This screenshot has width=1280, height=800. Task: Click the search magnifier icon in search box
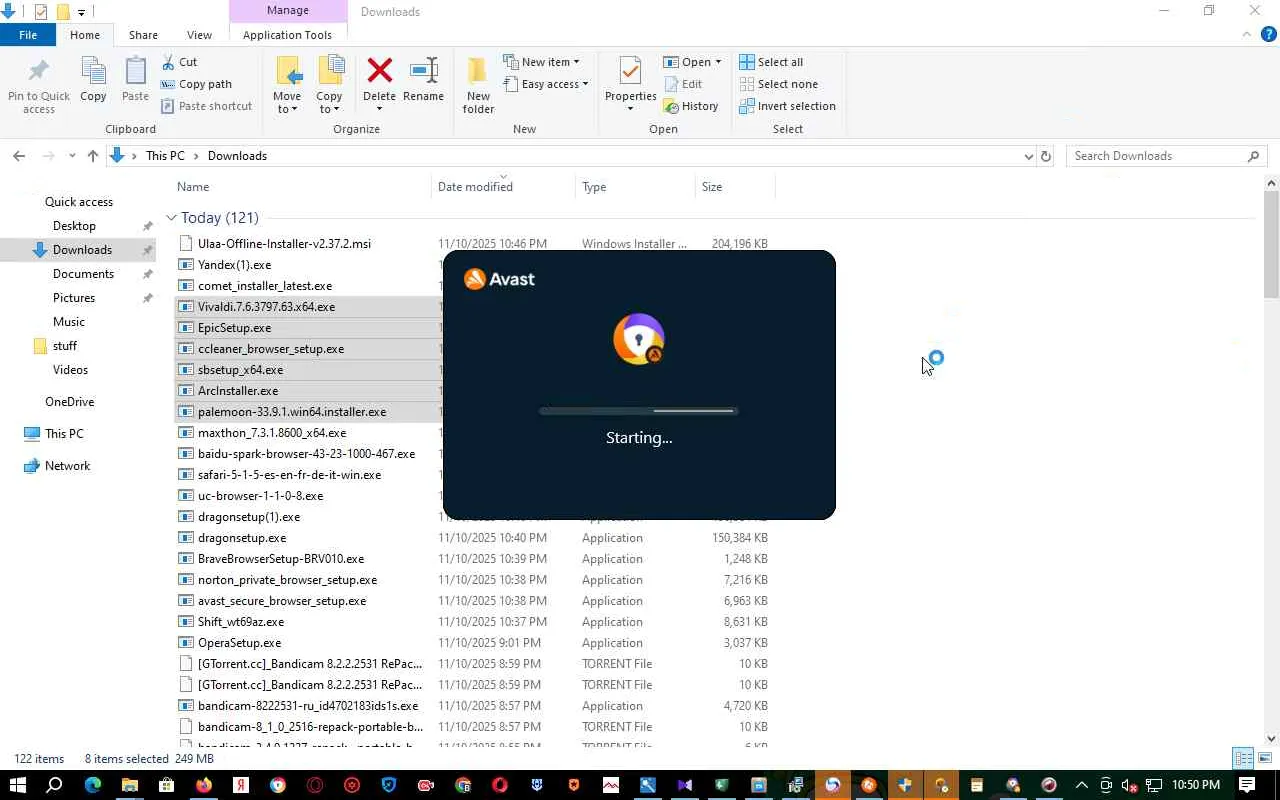coord(1253,156)
